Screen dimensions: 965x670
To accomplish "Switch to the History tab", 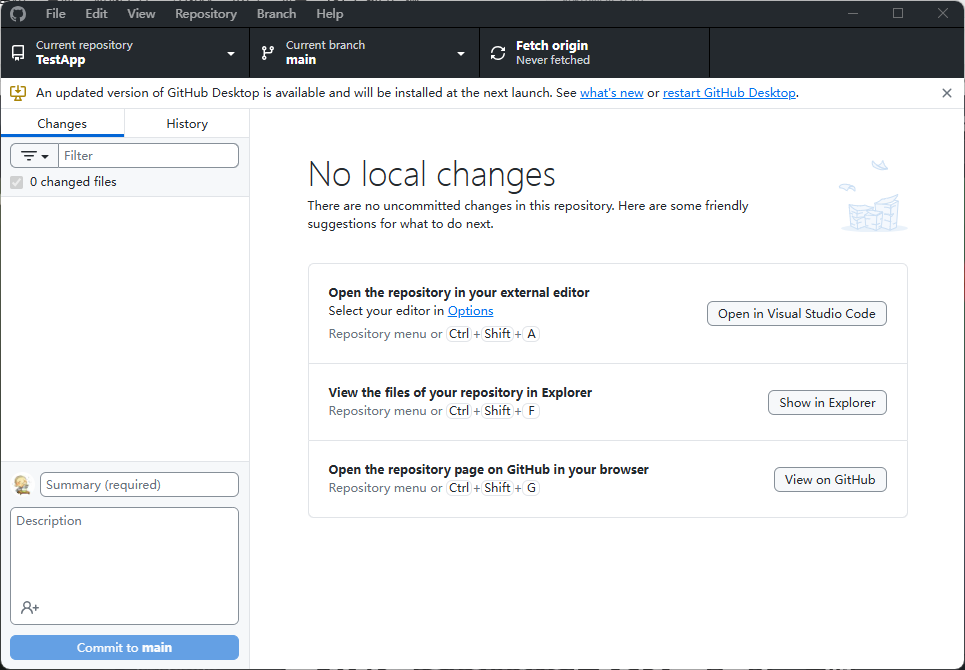I will [x=187, y=124].
